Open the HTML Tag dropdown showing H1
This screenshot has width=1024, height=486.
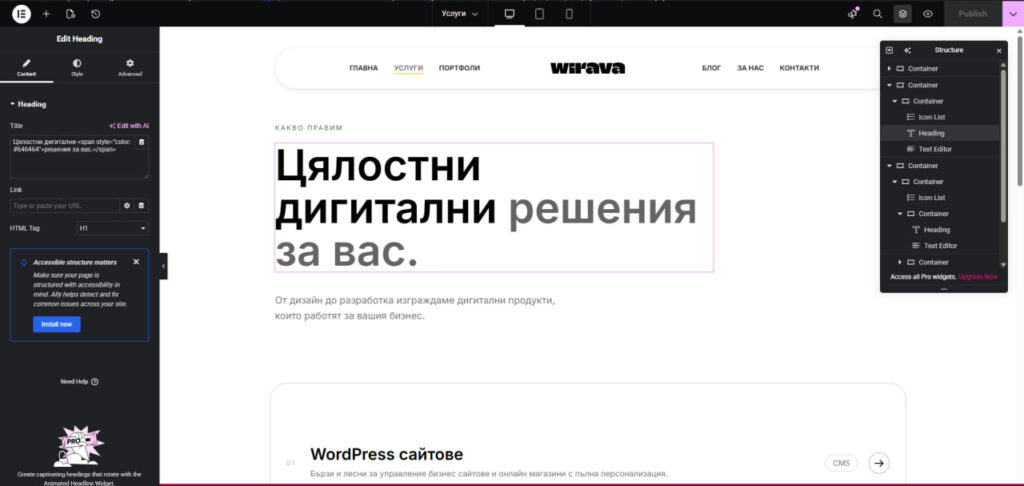pyautogui.click(x=112, y=229)
